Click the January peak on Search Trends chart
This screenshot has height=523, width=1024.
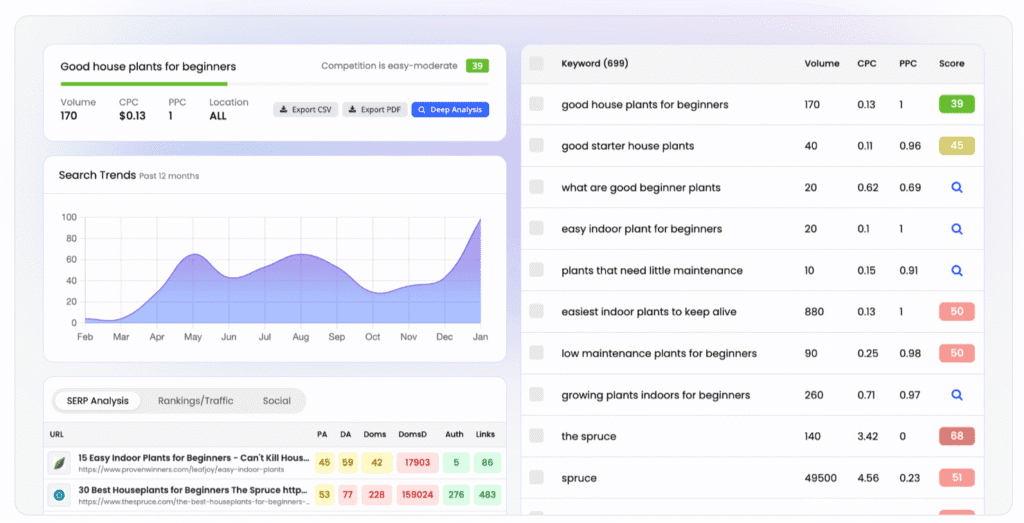point(480,220)
